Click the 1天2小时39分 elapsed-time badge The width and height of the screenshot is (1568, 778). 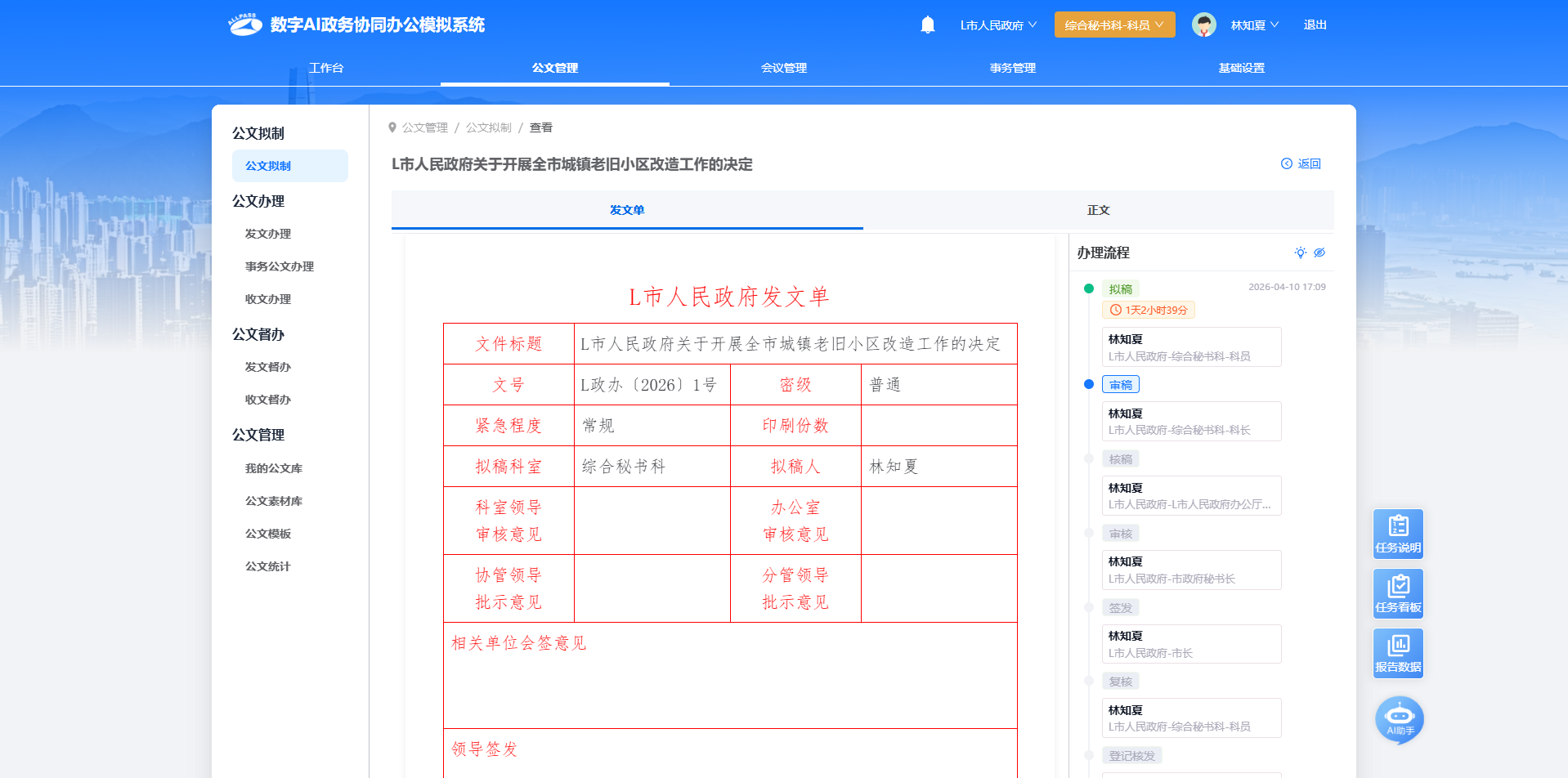[1149, 310]
